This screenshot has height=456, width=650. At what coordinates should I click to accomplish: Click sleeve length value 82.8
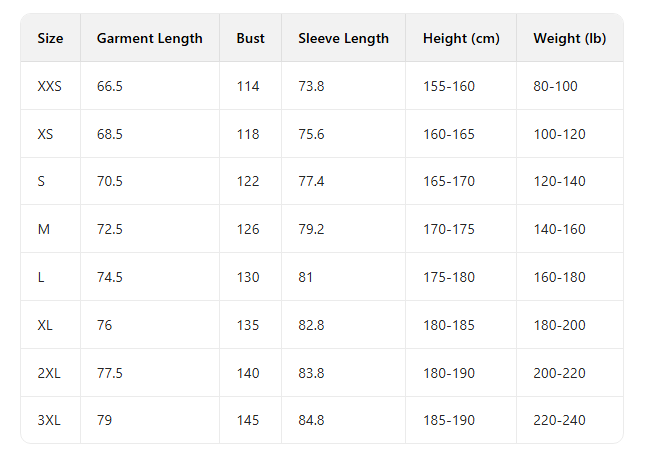(x=311, y=325)
